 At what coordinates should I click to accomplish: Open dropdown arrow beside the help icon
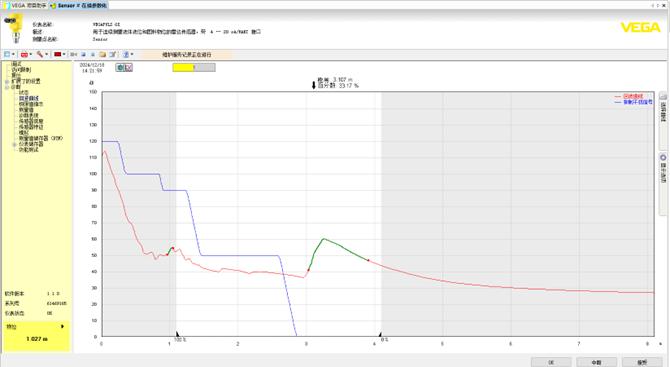tap(132, 54)
